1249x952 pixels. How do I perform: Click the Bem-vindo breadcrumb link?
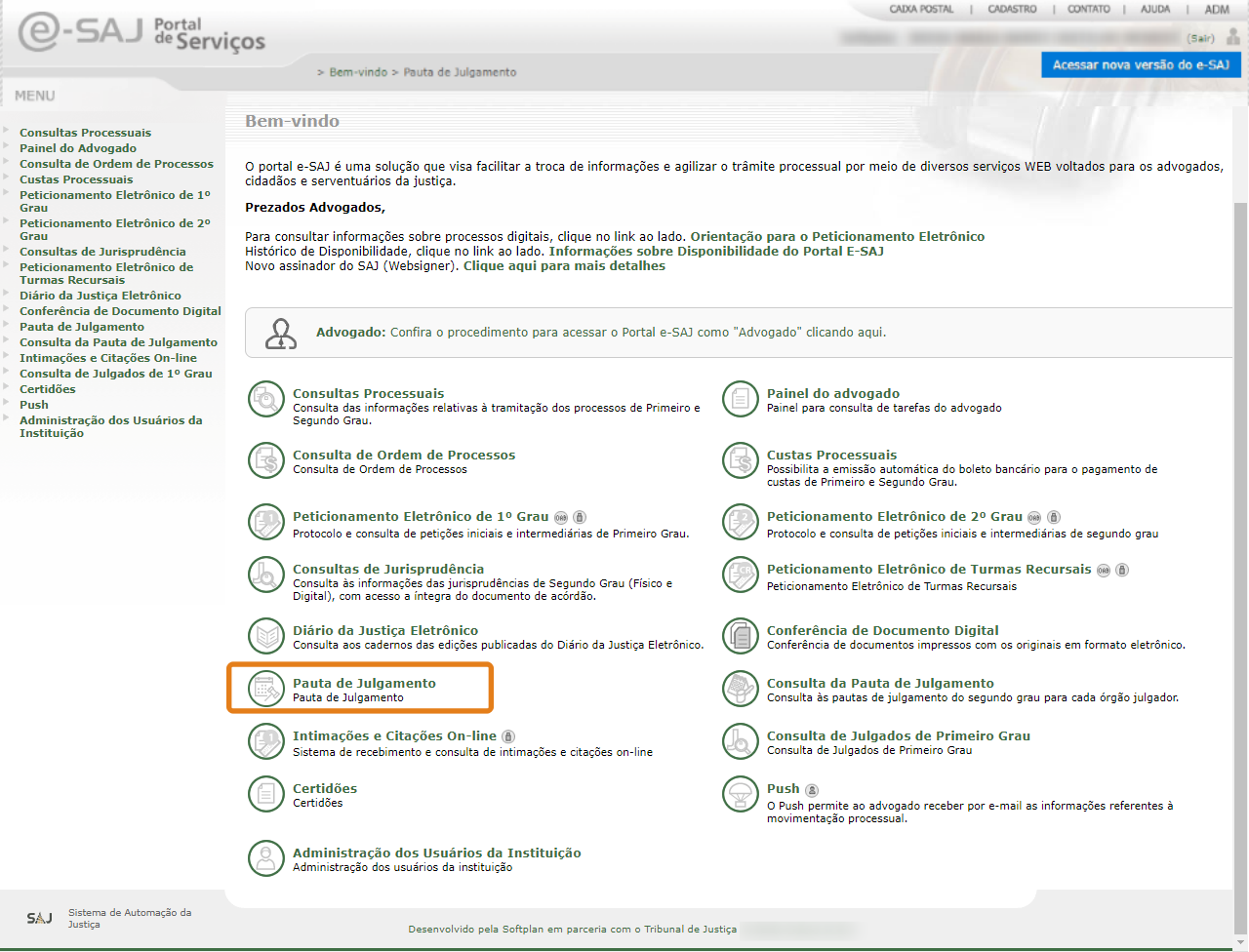click(358, 72)
